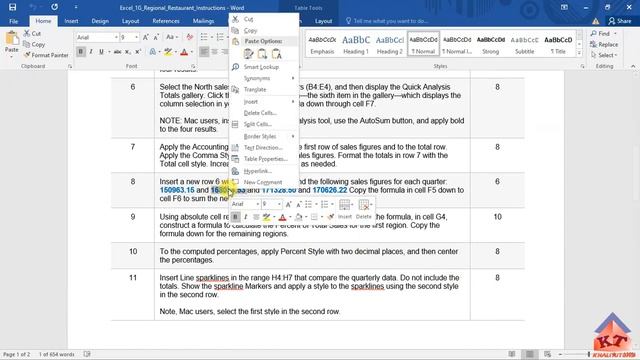The height and width of the screenshot is (360, 640).
Task: Toggle Print Layout view in status bar
Action: (529, 354)
